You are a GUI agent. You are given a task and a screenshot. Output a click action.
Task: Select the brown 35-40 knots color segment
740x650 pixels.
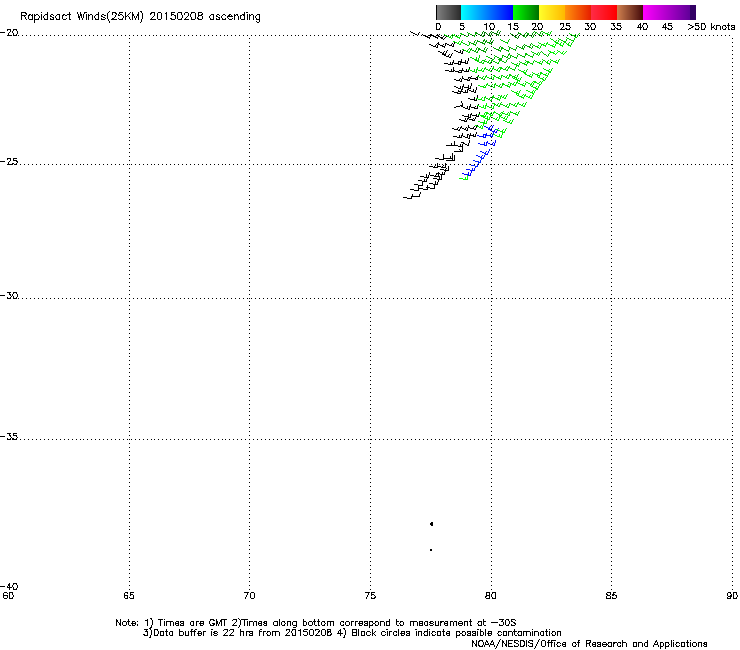pos(630,12)
